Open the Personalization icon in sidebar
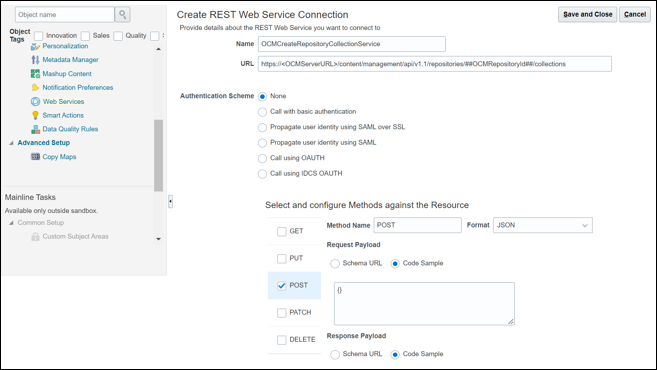This screenshot has width=657, height=370. pos(35,47)
